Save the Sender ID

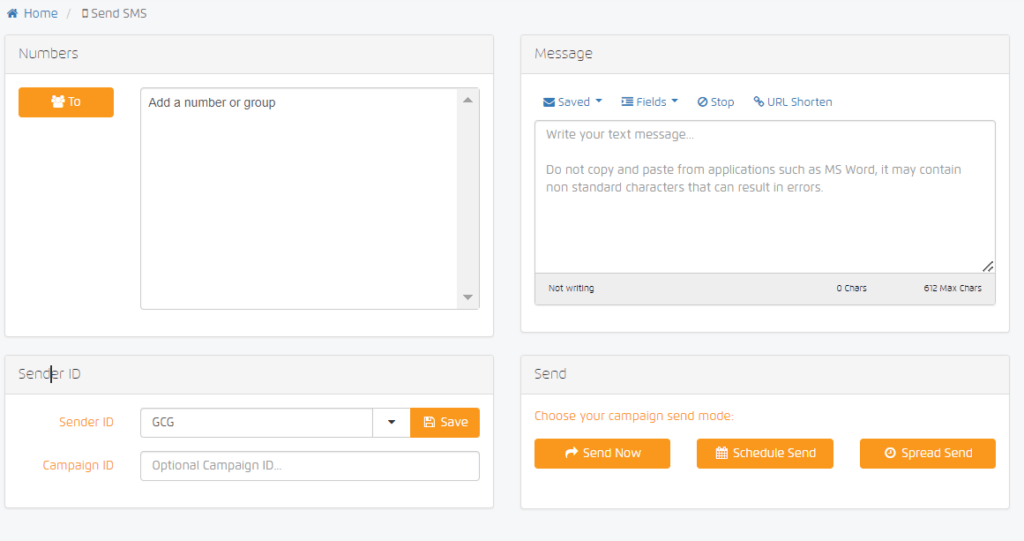click(x=445, y=422)
